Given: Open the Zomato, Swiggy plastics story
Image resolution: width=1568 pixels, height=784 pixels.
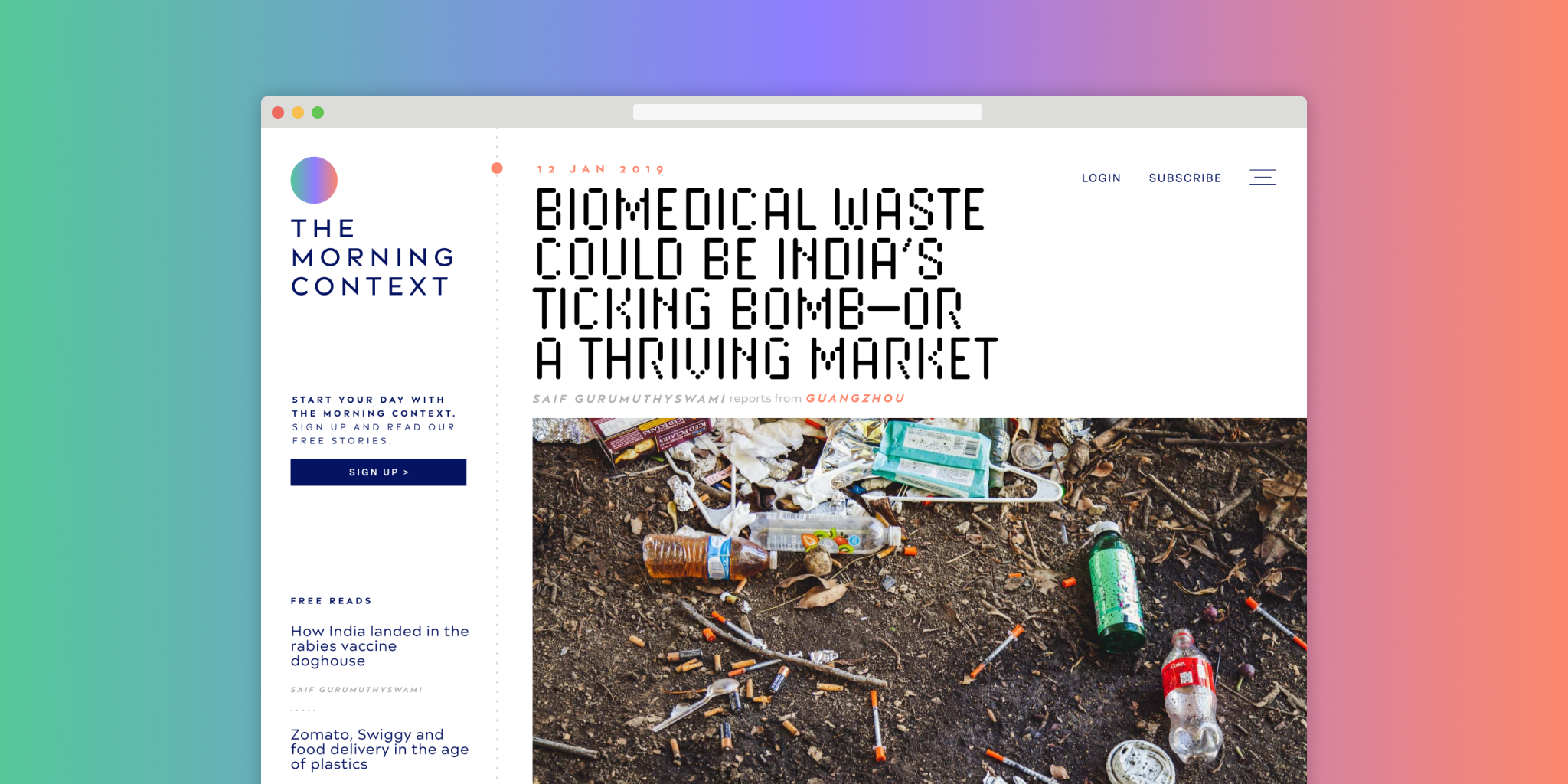Looking at the screenshot, I should tap(380, 749).
